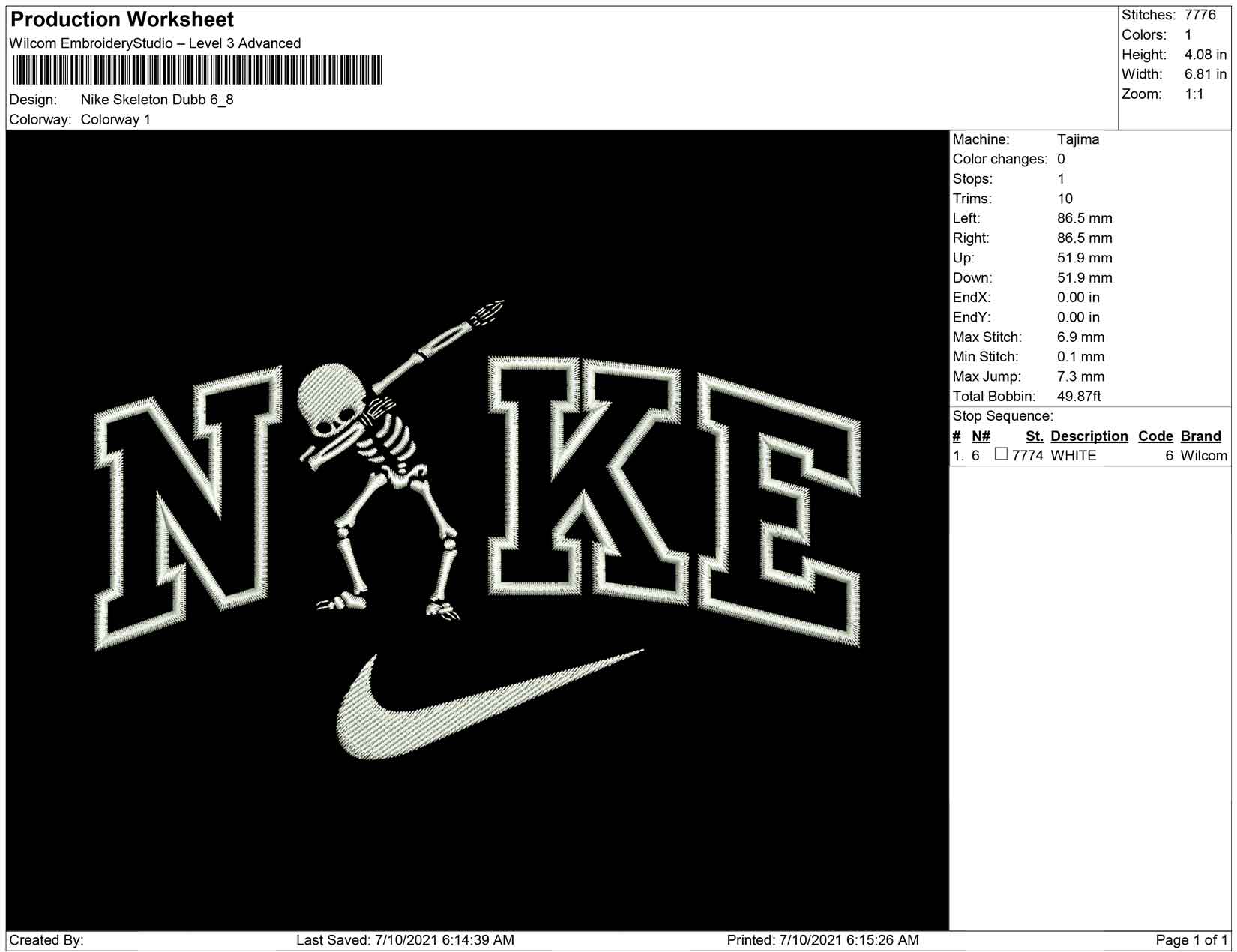Screen dimensions: 1237x952
Task: Click the Max Stitch value 6.9 mm
Action: tap(1080, 337)
